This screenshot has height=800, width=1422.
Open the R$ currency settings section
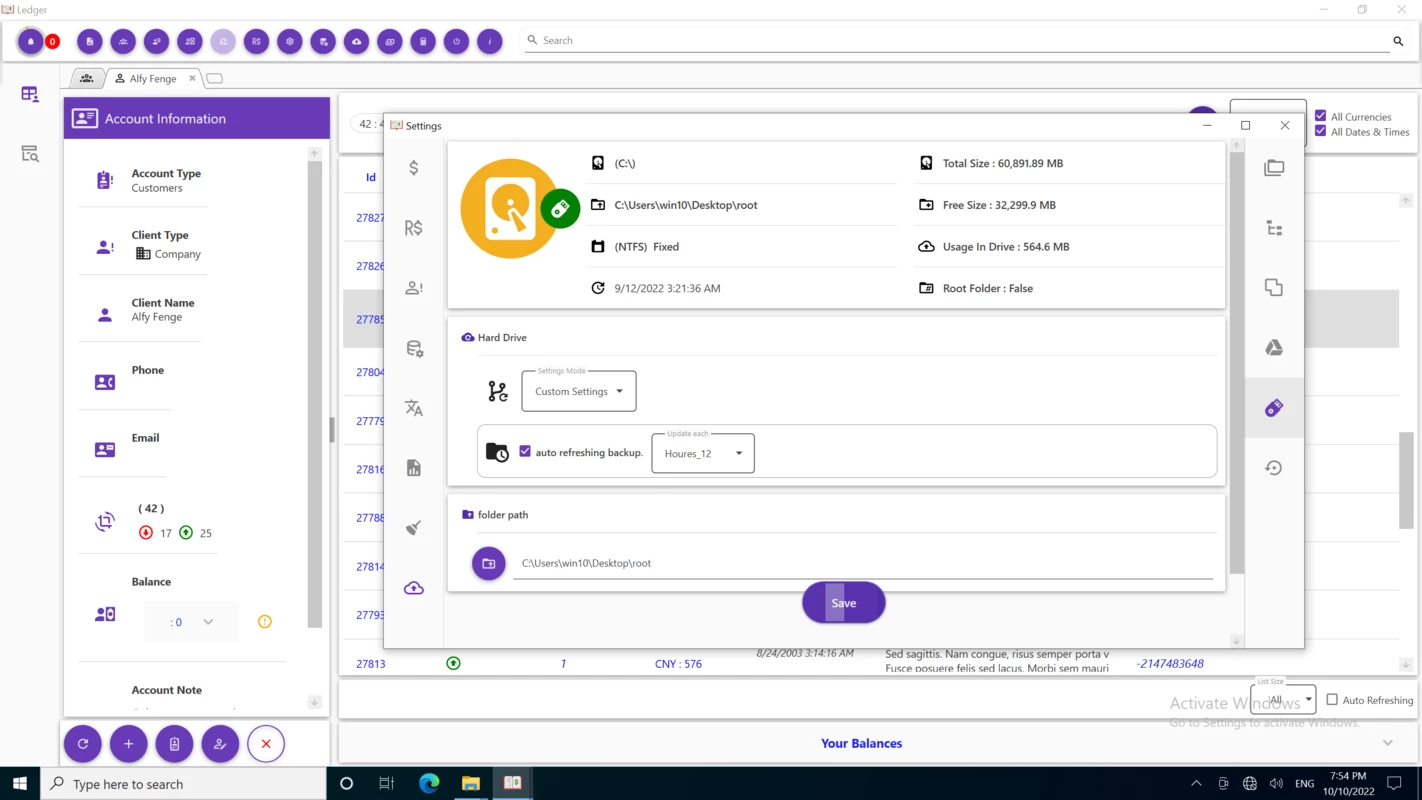coord(414,228)
